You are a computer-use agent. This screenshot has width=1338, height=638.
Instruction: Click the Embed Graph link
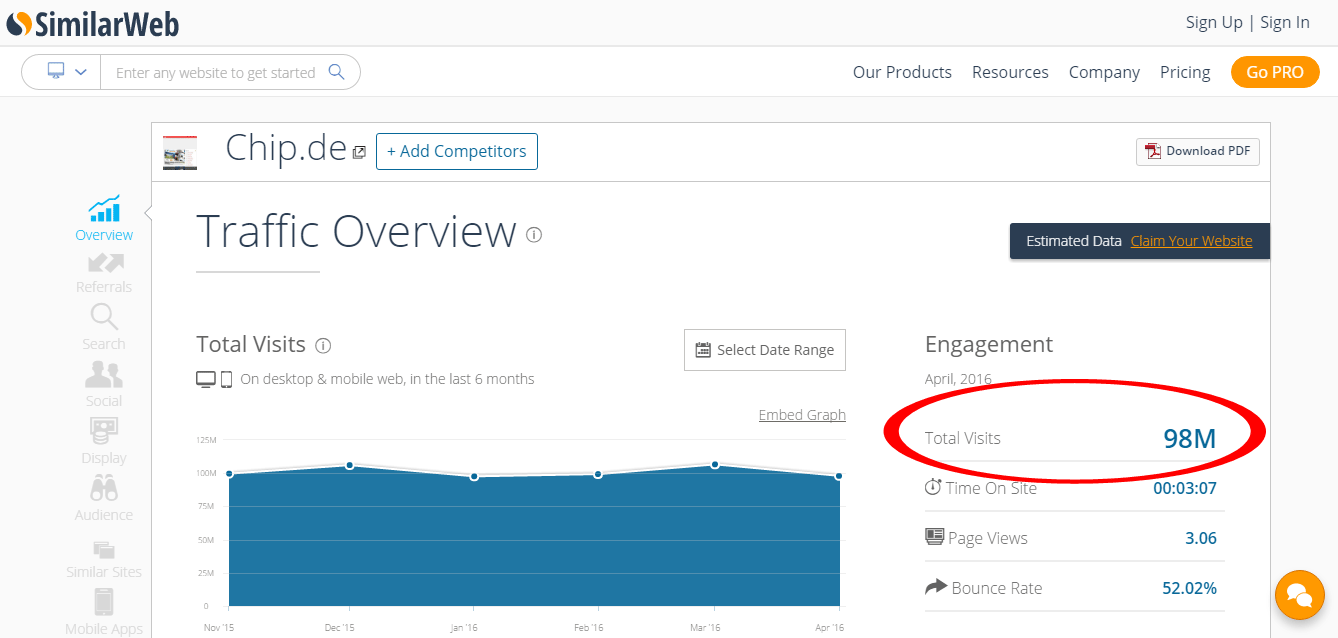pos(802,415)
